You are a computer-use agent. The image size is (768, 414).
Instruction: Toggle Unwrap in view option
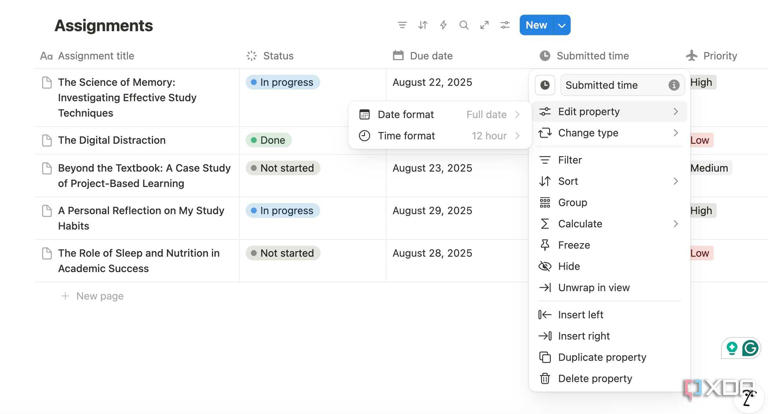click(x=609, y=288)
